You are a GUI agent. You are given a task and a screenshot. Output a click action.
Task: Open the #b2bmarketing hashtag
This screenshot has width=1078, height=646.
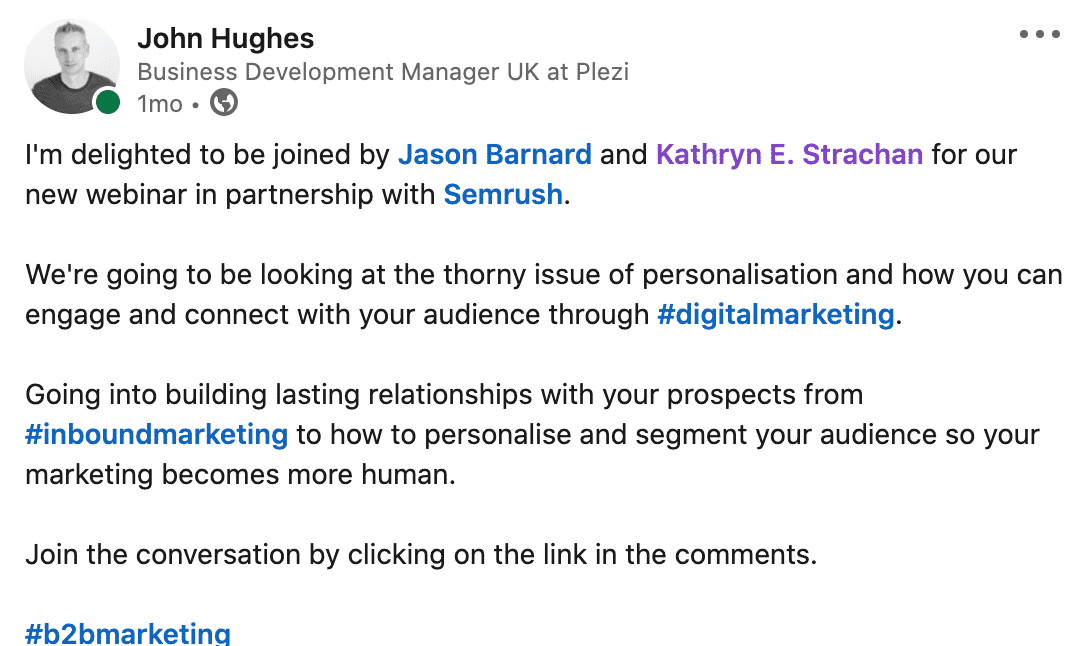(128, 633)
